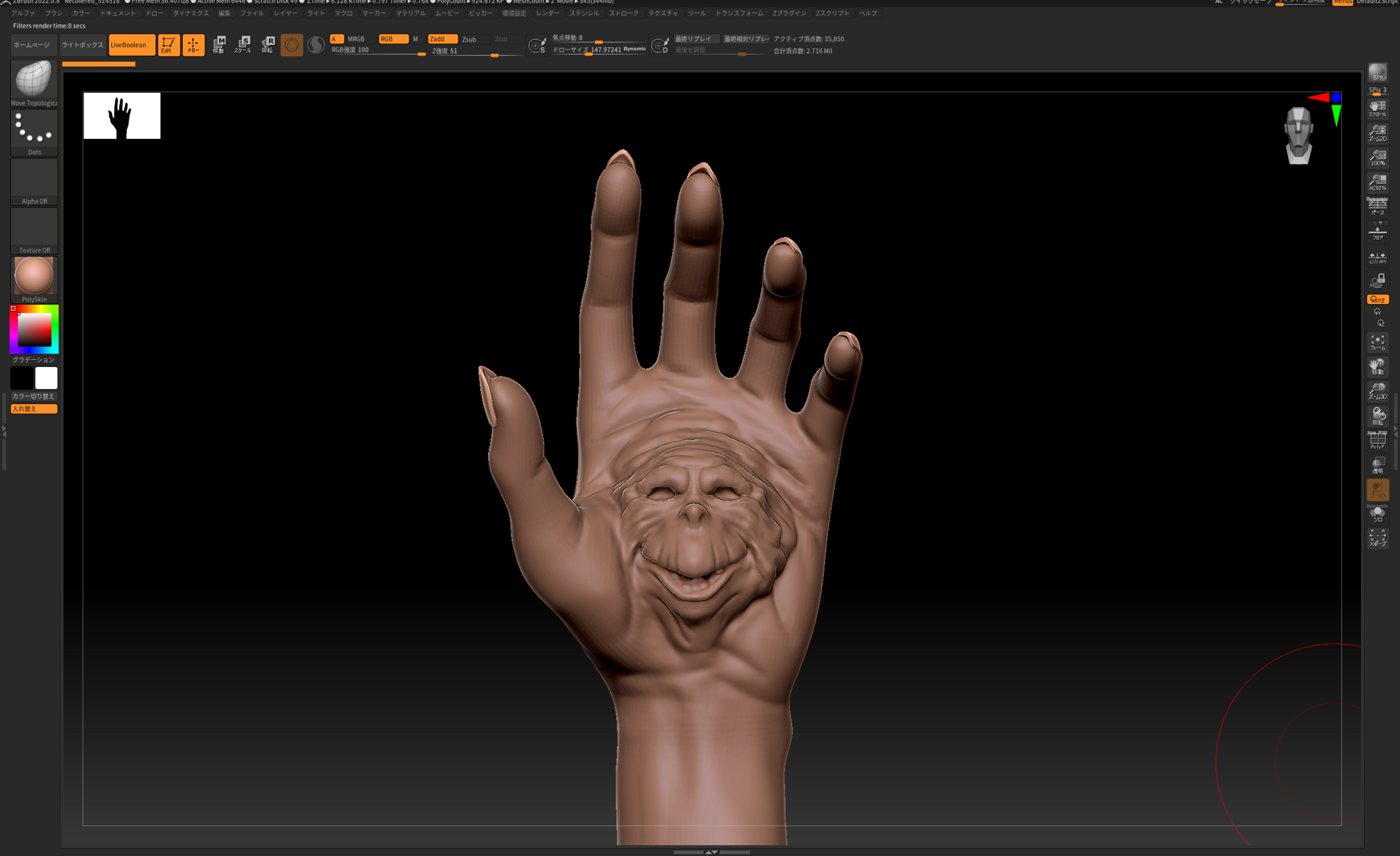Click the white secondary color swatch
1400x856 pixels.
pyautogui.click(x=46, y=378)
